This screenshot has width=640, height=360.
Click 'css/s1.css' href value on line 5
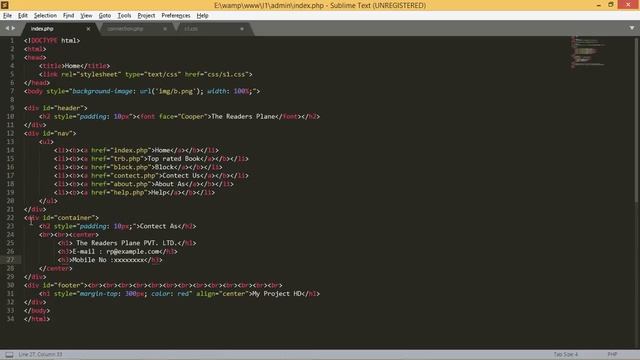(226, 74)
